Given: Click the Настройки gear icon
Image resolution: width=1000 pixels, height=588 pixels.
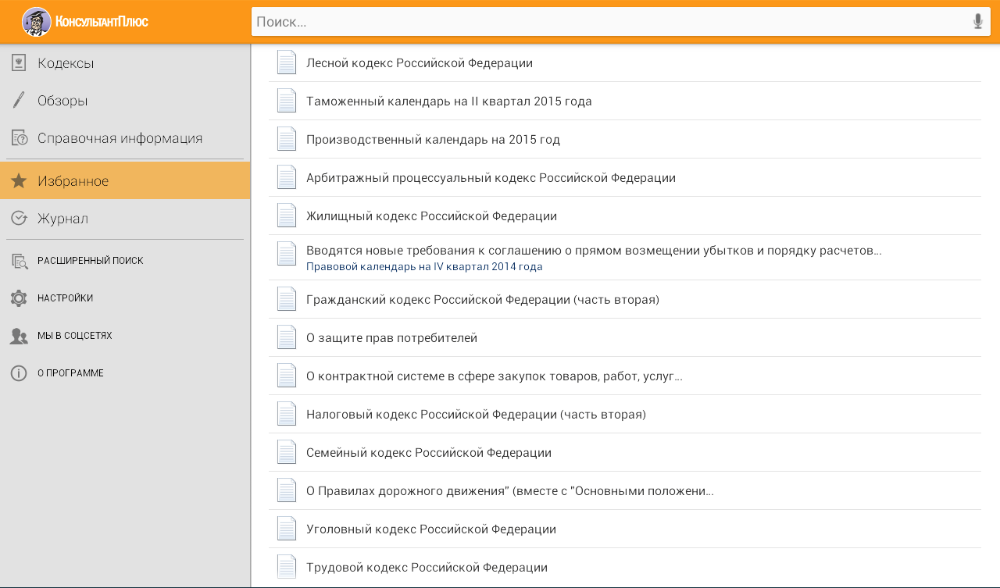Looking at the screenshot, I should [18, 298].
